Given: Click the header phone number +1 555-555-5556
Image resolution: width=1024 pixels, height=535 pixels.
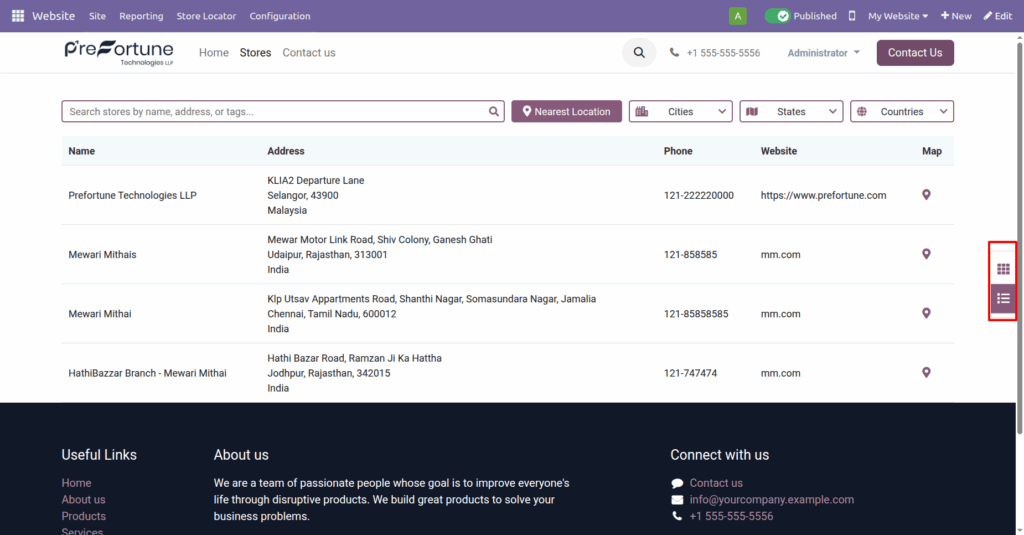Looking at the screenshot, I should [723, 53].
